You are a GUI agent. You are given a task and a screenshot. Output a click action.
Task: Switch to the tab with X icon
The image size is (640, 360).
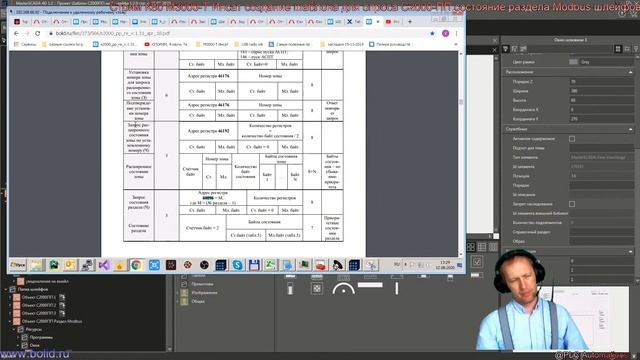click(x=353, y=22)
